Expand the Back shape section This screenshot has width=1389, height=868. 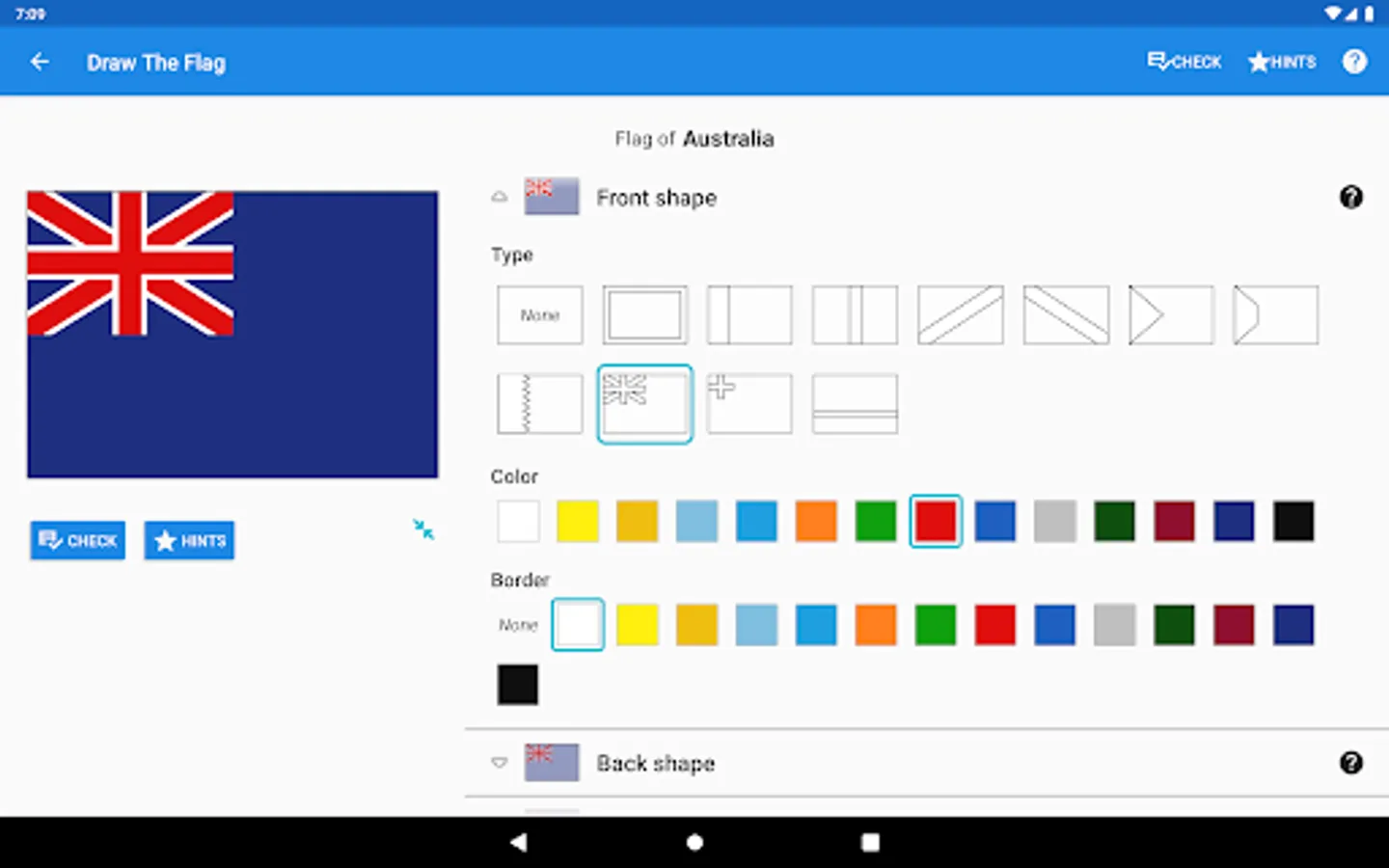[x=499, y=763]
